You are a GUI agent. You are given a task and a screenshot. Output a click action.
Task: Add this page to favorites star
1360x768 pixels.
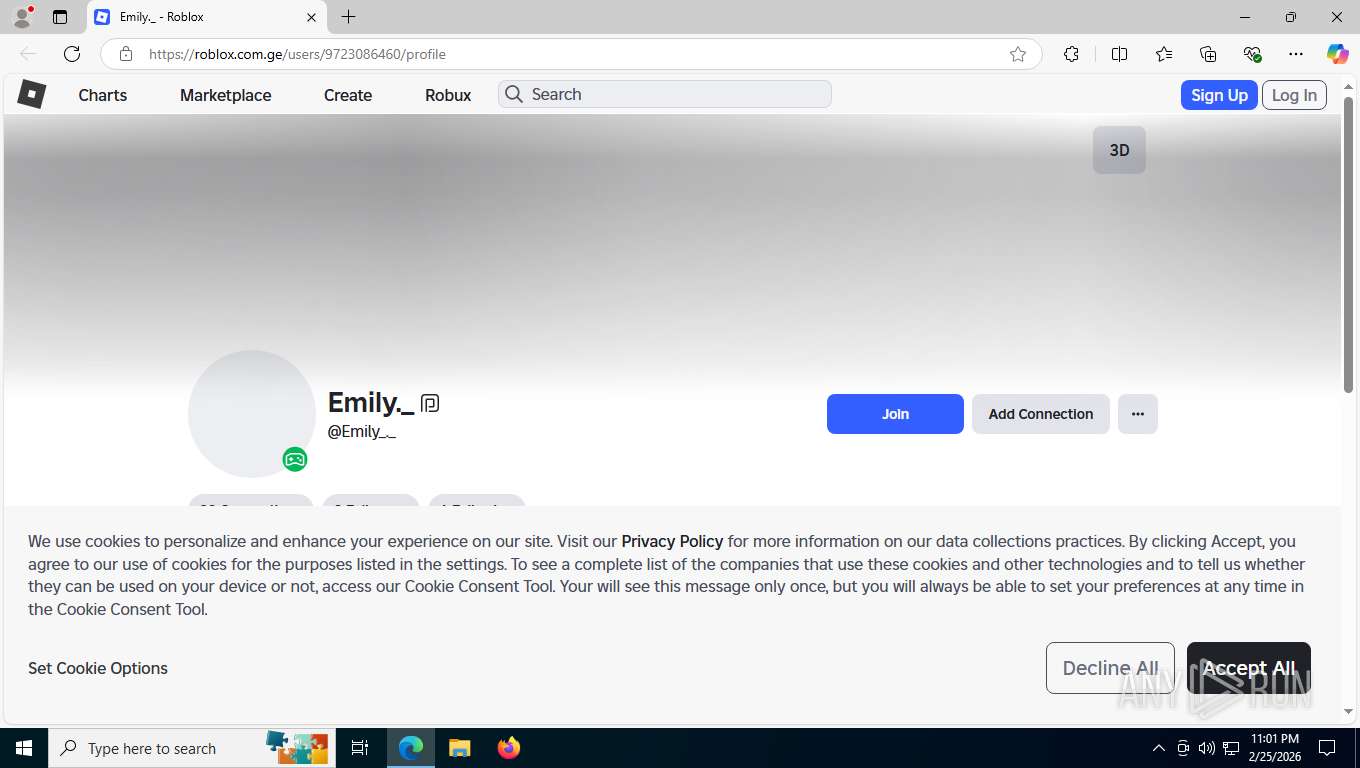click(1018, 54)
